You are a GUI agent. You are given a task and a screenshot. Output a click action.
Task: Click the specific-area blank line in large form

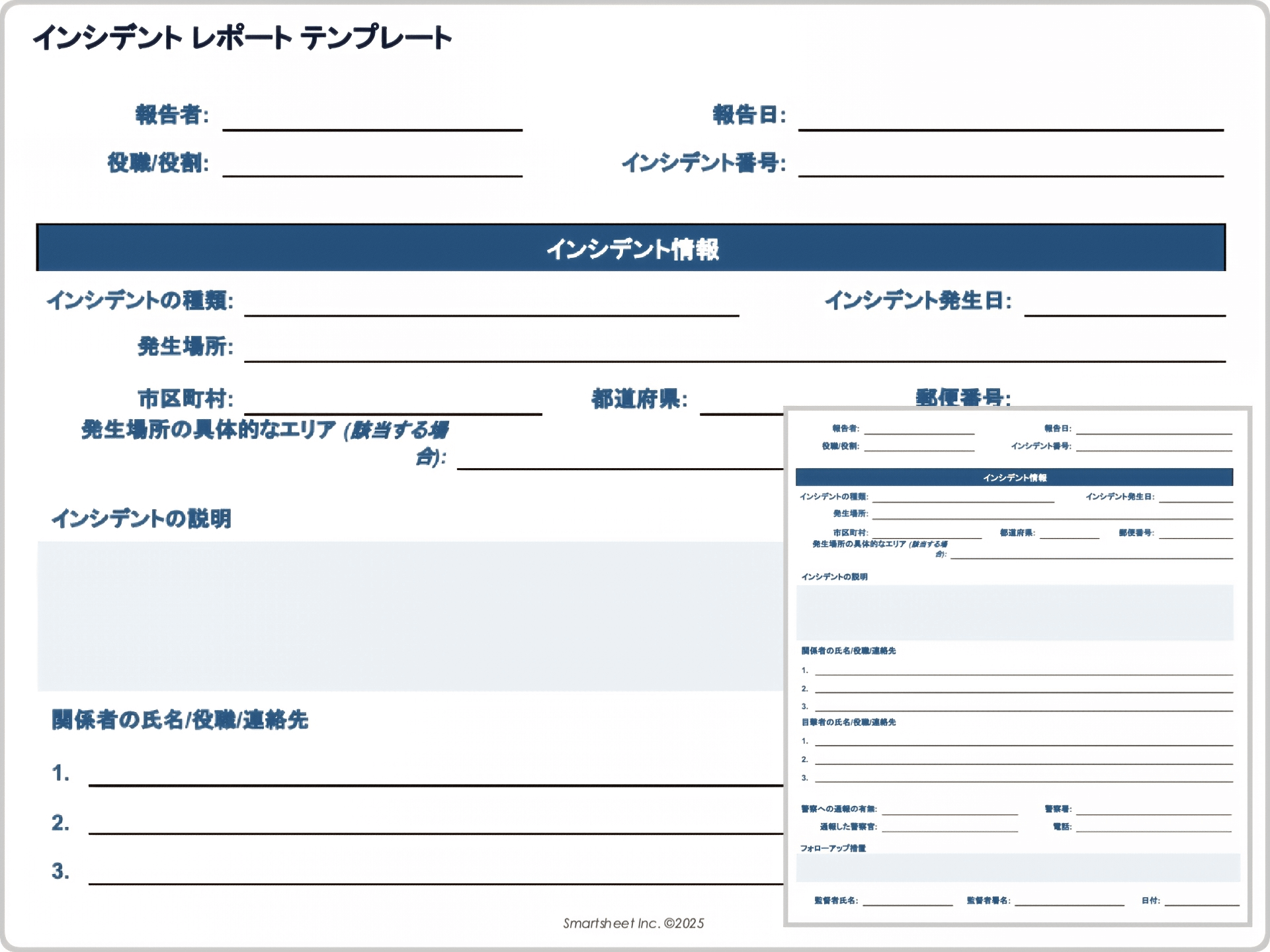coord(620,468)
